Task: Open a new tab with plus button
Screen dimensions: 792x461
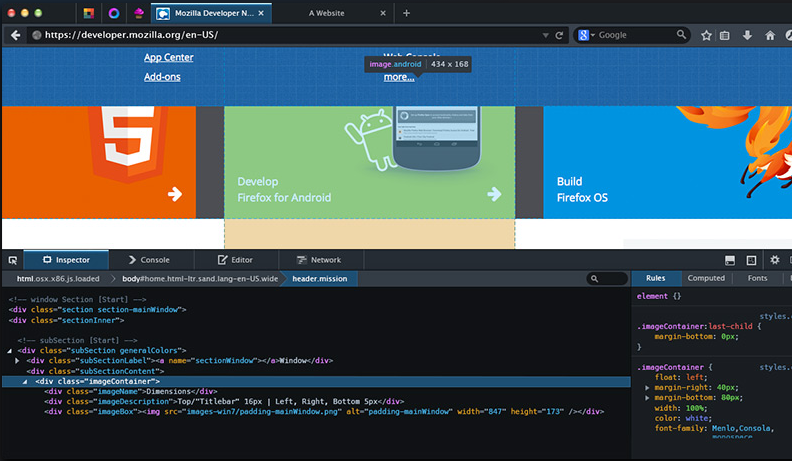Action: coord(406,13)
